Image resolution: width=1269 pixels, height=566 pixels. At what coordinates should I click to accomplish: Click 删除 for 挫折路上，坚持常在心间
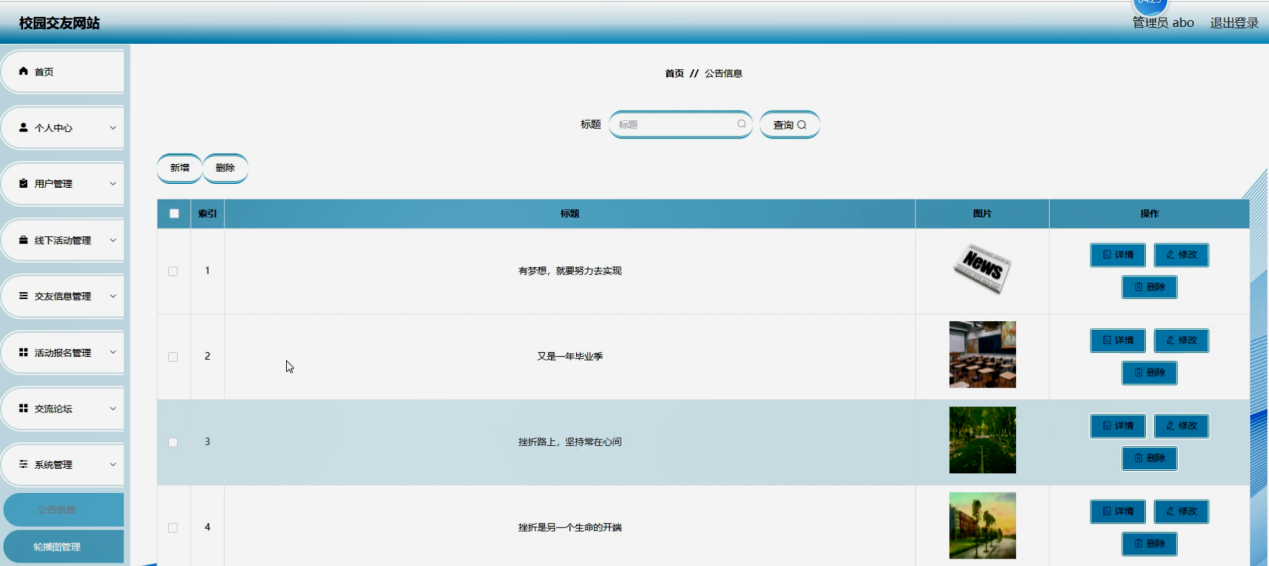[1149, 458]
